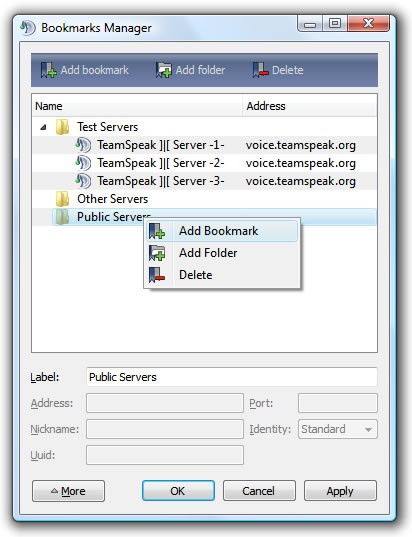Select TeamSpeak ]|[ Server -1- bookmark
This screenshot has height=537, width=412.
[x=161, y=145]
